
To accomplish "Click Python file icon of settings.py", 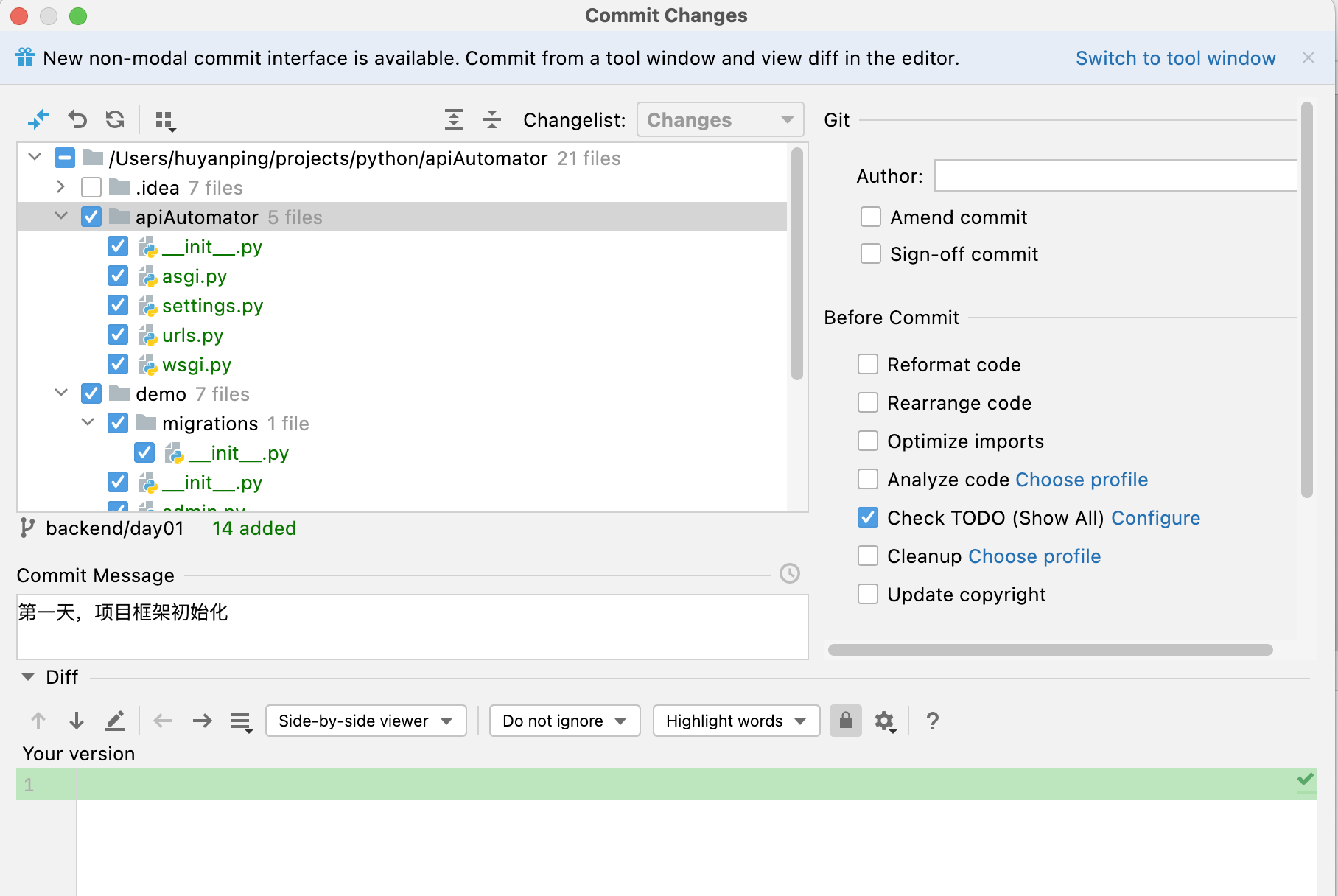I will tap(148, 306).
